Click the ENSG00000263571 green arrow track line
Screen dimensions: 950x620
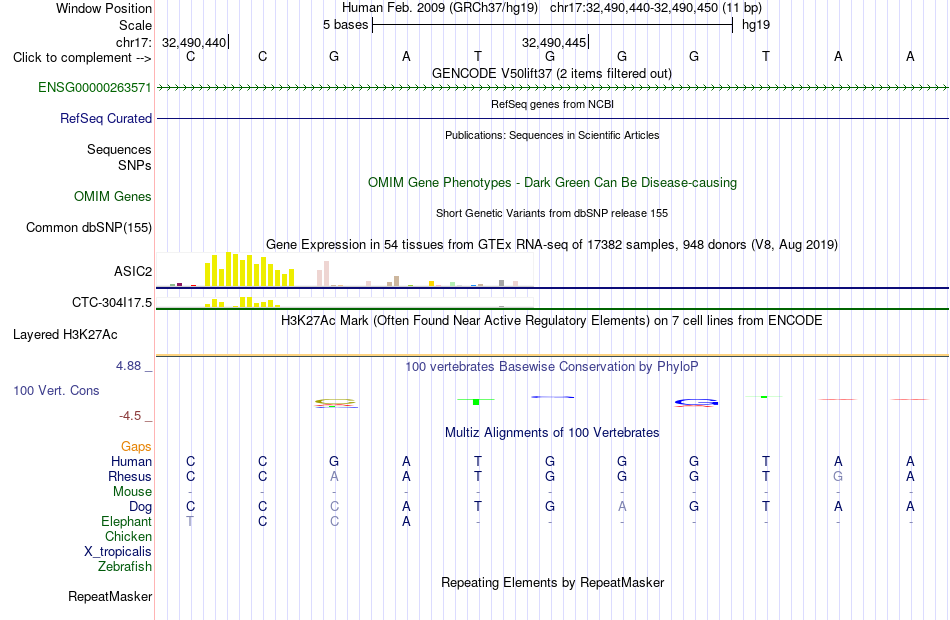(x=552, y=87)
